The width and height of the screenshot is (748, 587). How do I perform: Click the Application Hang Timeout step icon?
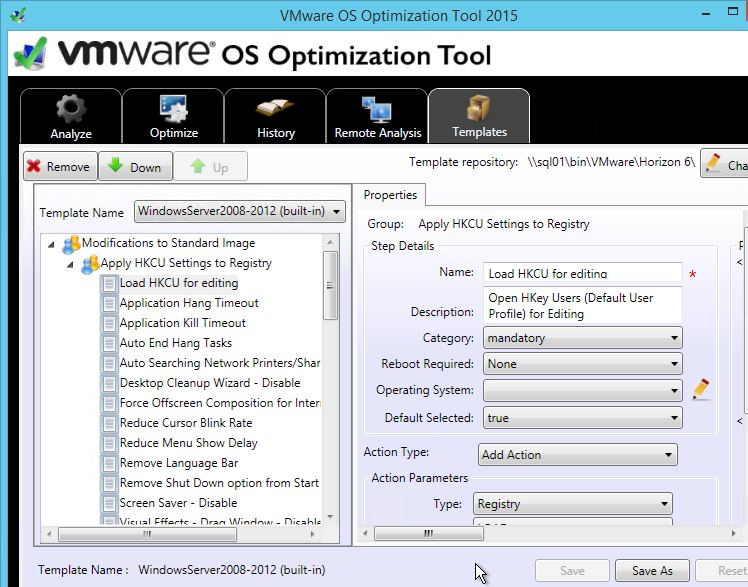tap(109, 303)
